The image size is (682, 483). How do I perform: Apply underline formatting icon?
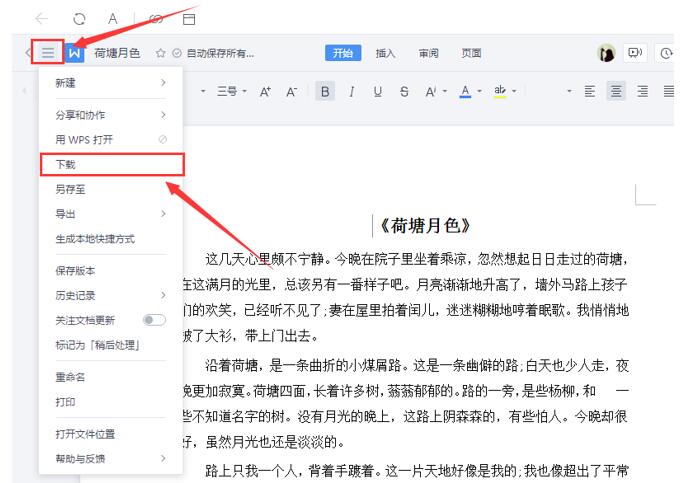click(x=377, y=91)
